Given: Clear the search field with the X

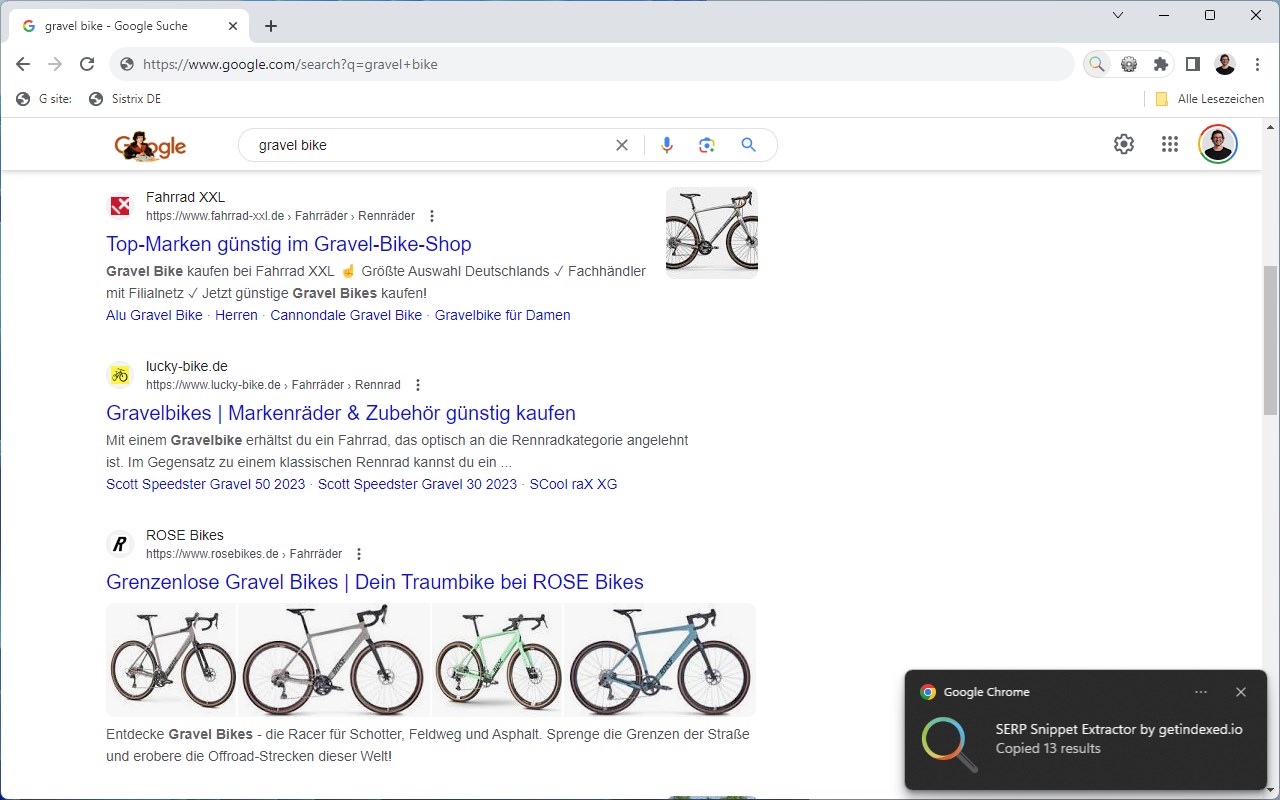Looking at the screenshot, I should [x=622, y=144].
